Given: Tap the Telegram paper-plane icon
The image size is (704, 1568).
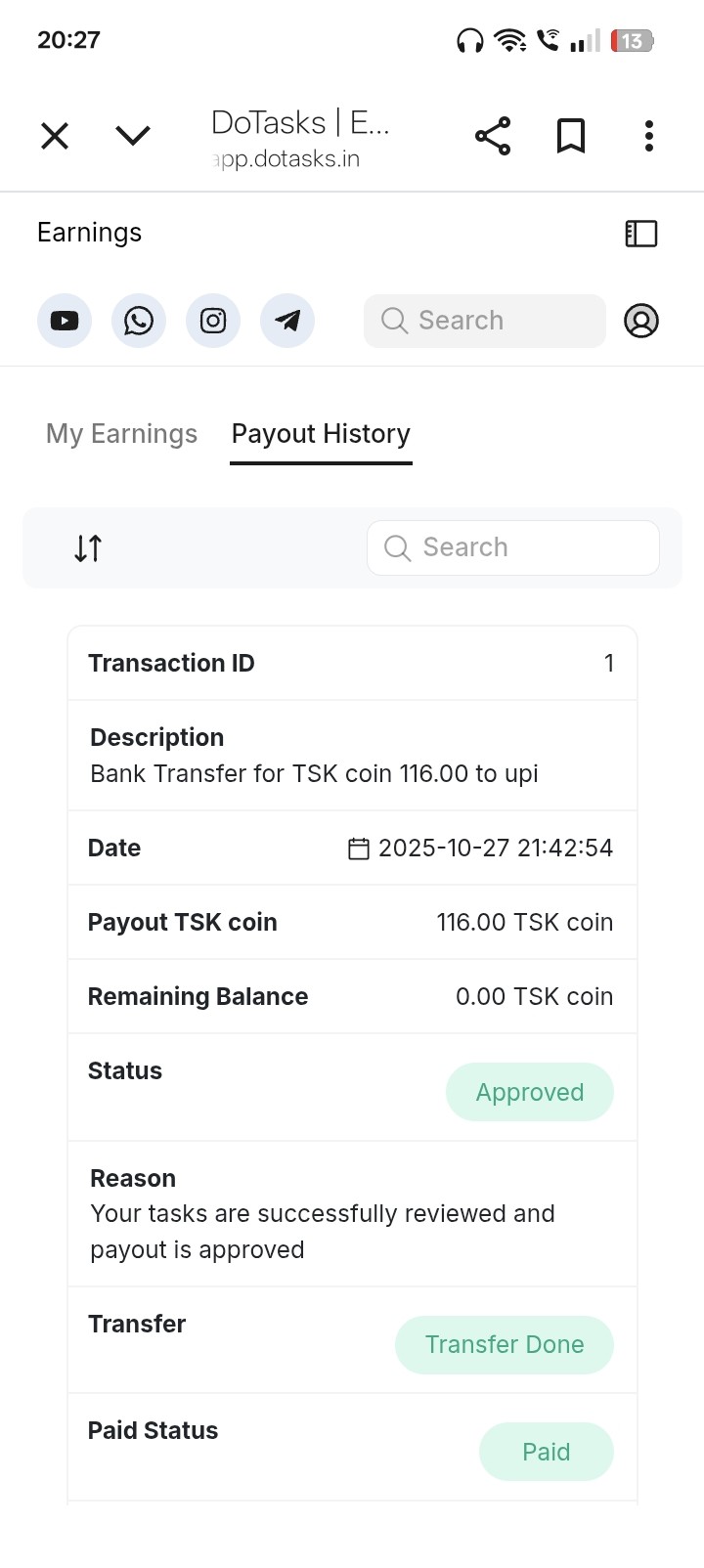Looking at the screenshot, I should pyautogui.click(x=287, y=321).
